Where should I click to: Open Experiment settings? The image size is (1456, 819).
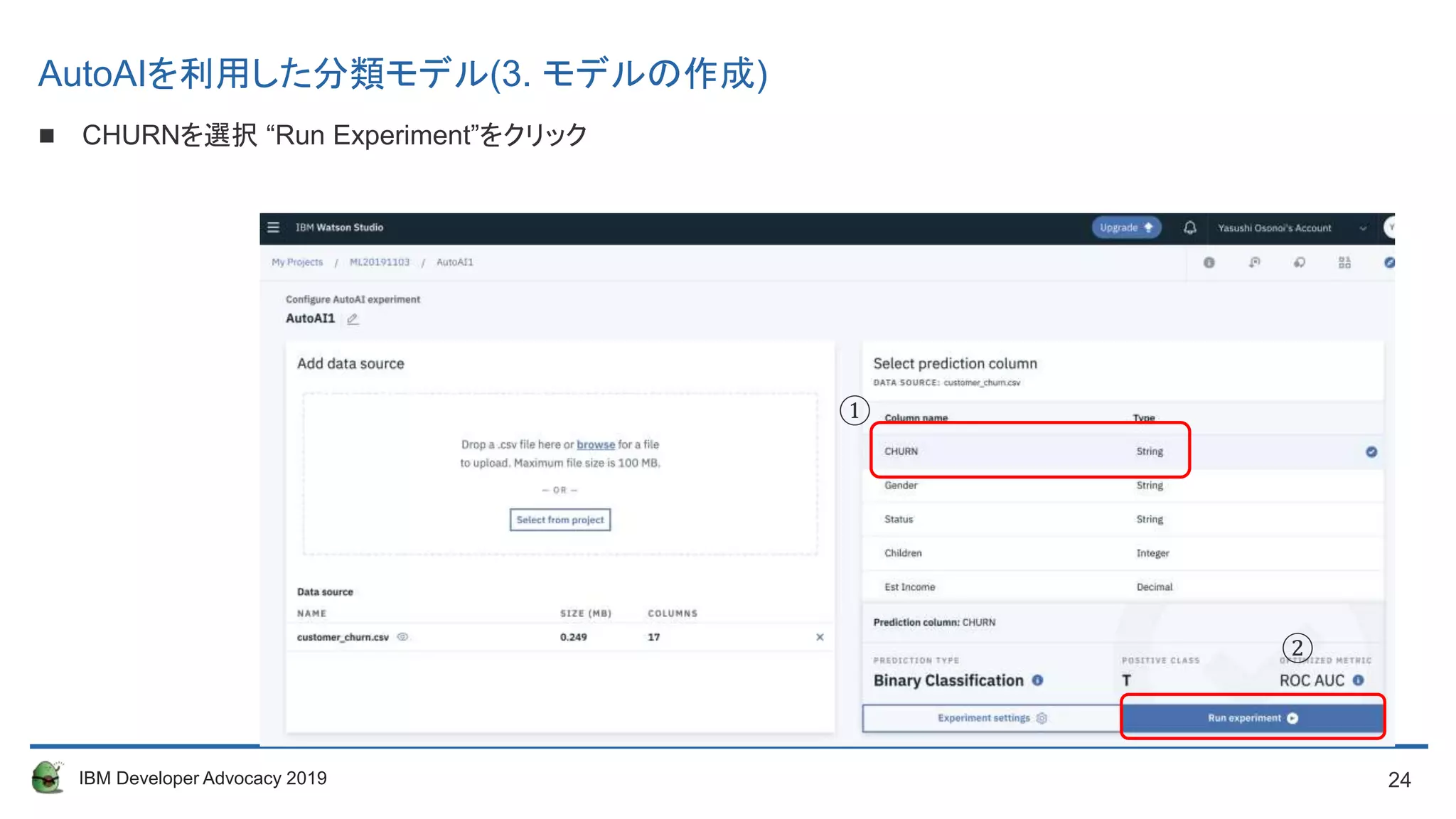coord(992,718)
